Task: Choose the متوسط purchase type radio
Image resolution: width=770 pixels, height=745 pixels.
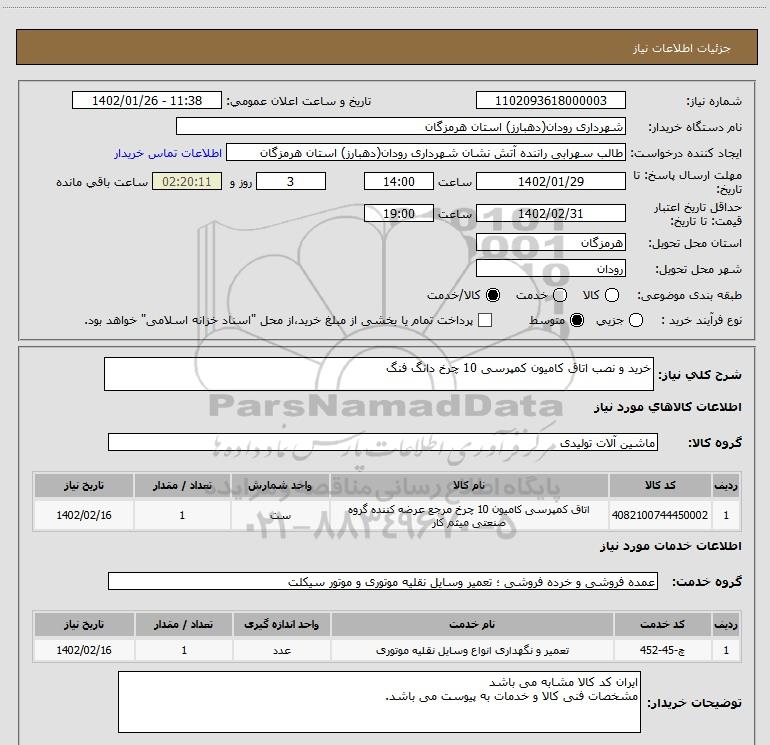Action: pos(577,320)
